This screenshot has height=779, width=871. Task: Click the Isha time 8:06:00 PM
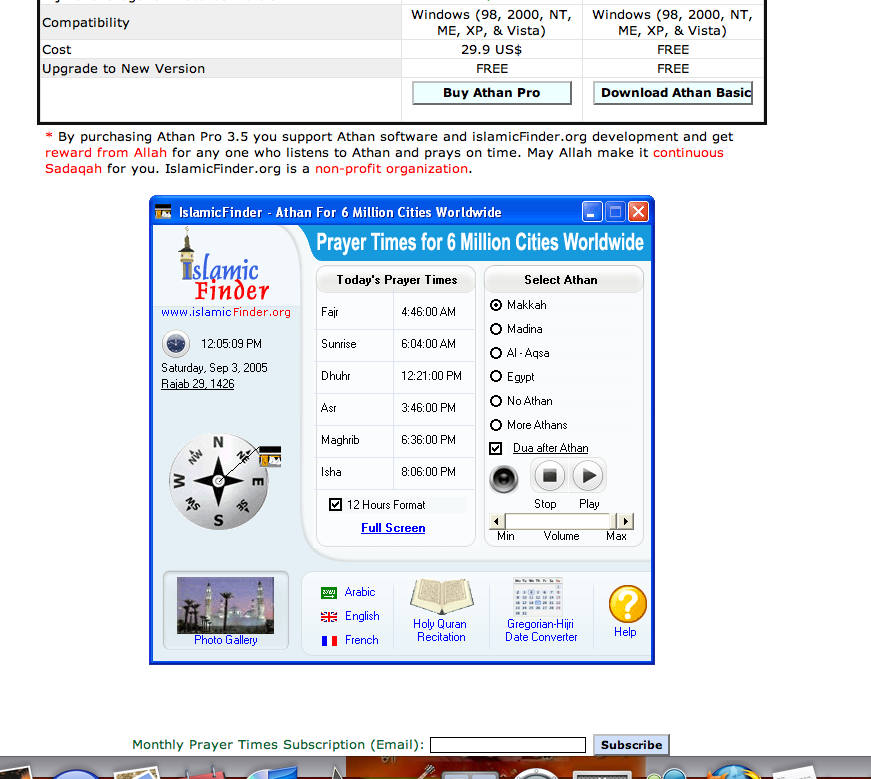(428, 472)
